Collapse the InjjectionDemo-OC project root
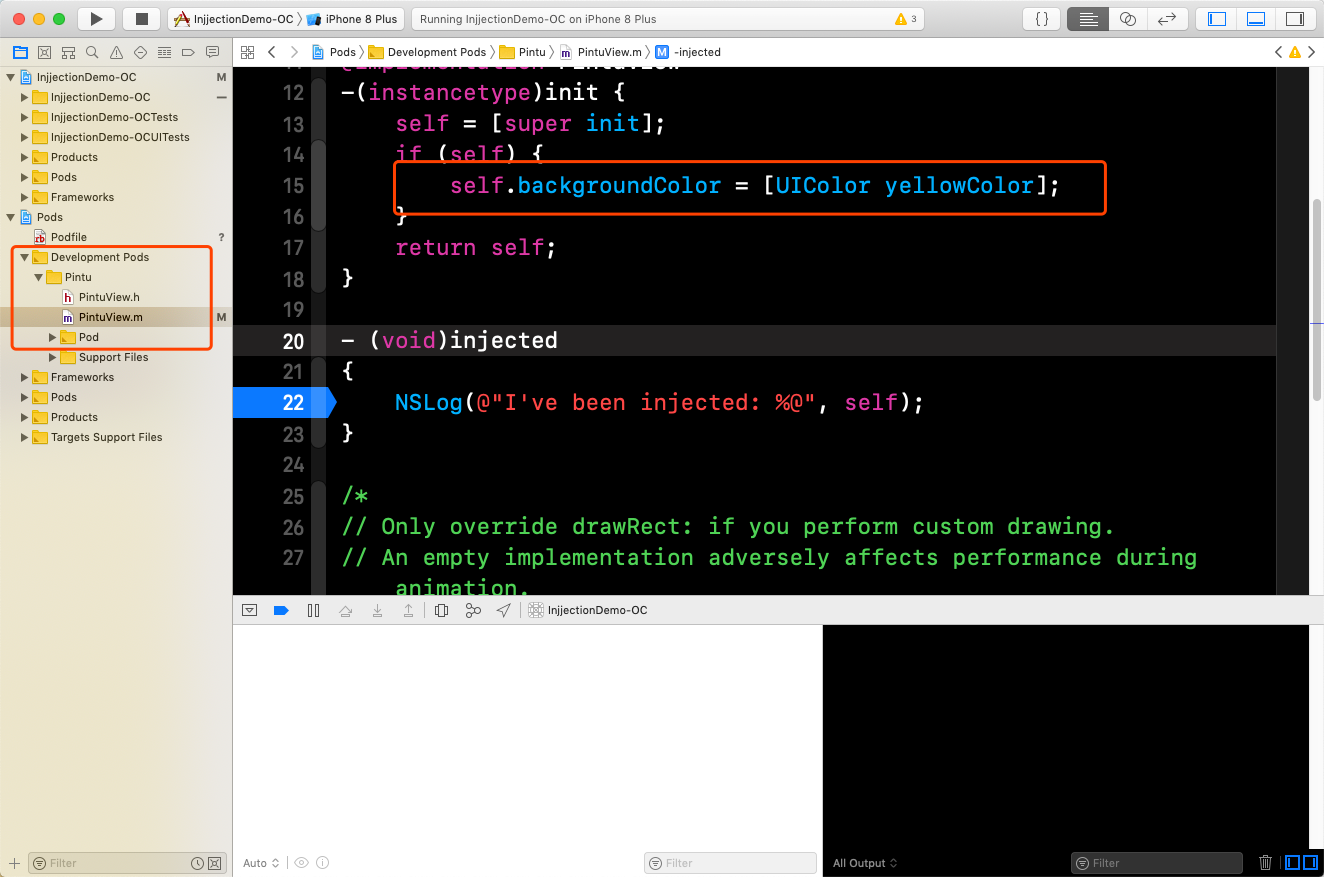Viewport: 1324px width, 877px height. 11,77
